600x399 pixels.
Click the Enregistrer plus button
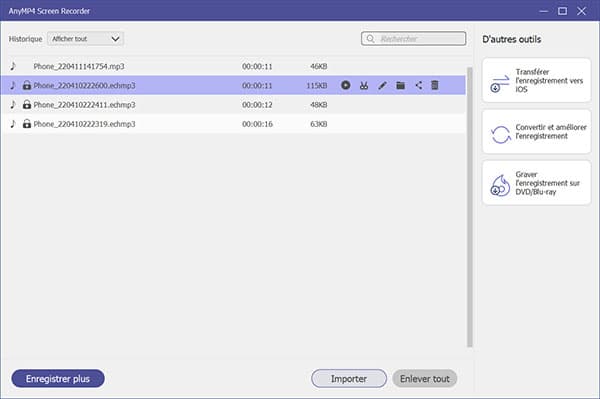[58, 379]
